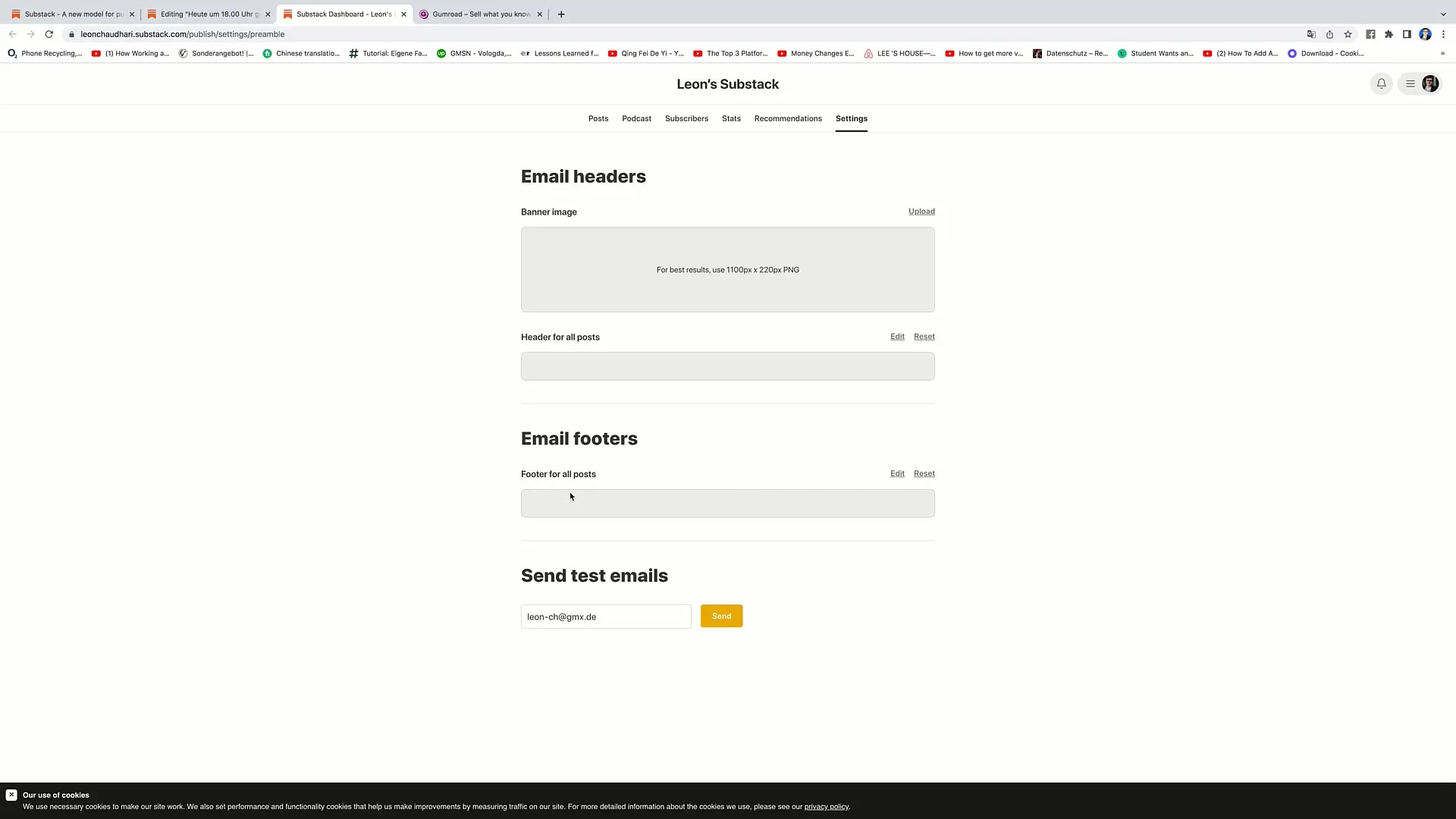Viewport: 1456px width, 819px height.
Task: Open the translate page icon in the address bar
Action: coord(1311,34)
